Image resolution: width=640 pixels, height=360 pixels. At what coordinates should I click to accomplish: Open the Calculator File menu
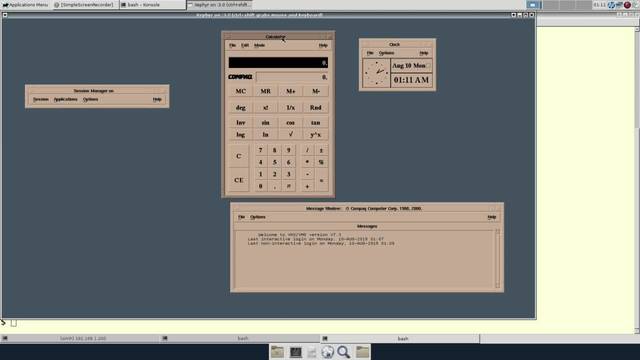pyautogui.click(x=232, y=45)
